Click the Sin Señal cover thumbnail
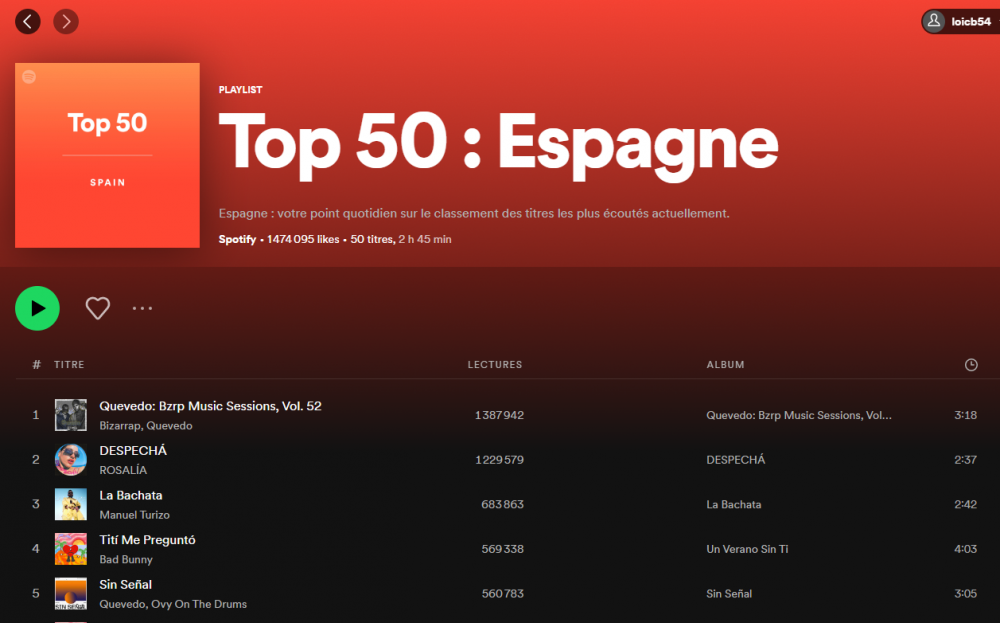 (71, 594)
